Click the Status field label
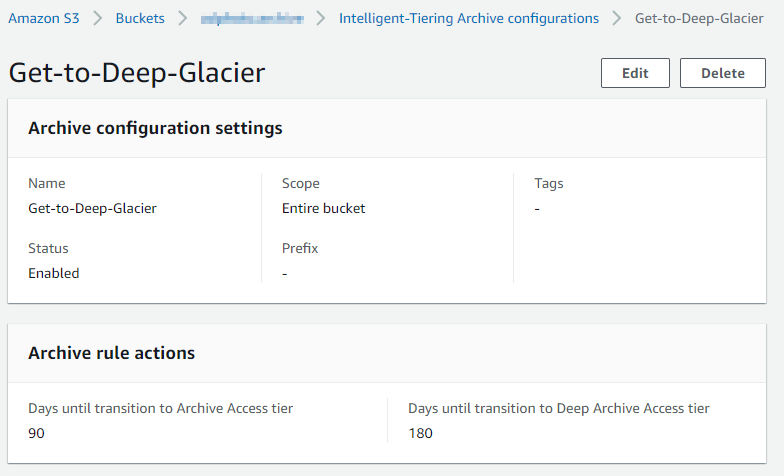 [48, 248]
